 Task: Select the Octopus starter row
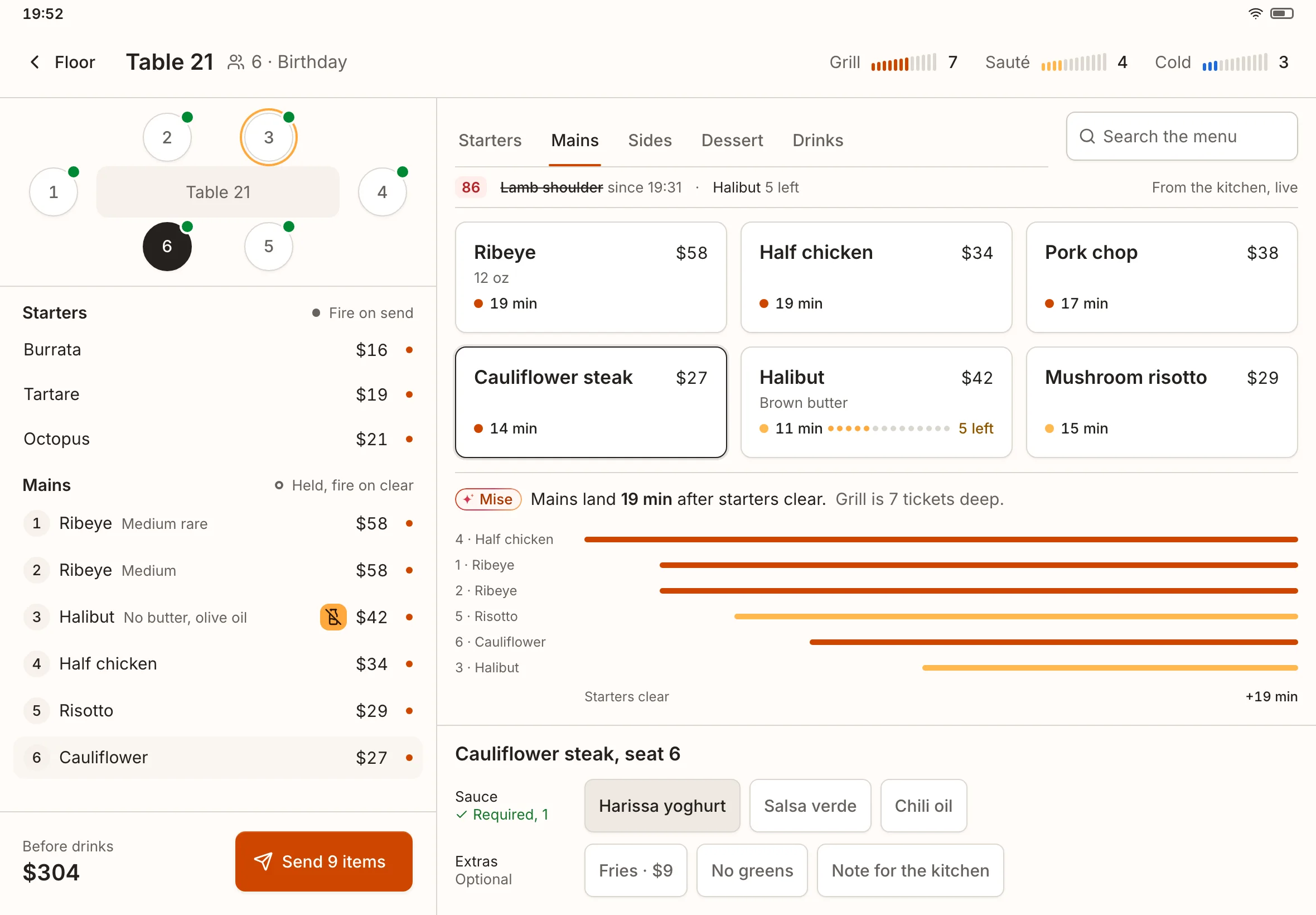tap(217, 439)
